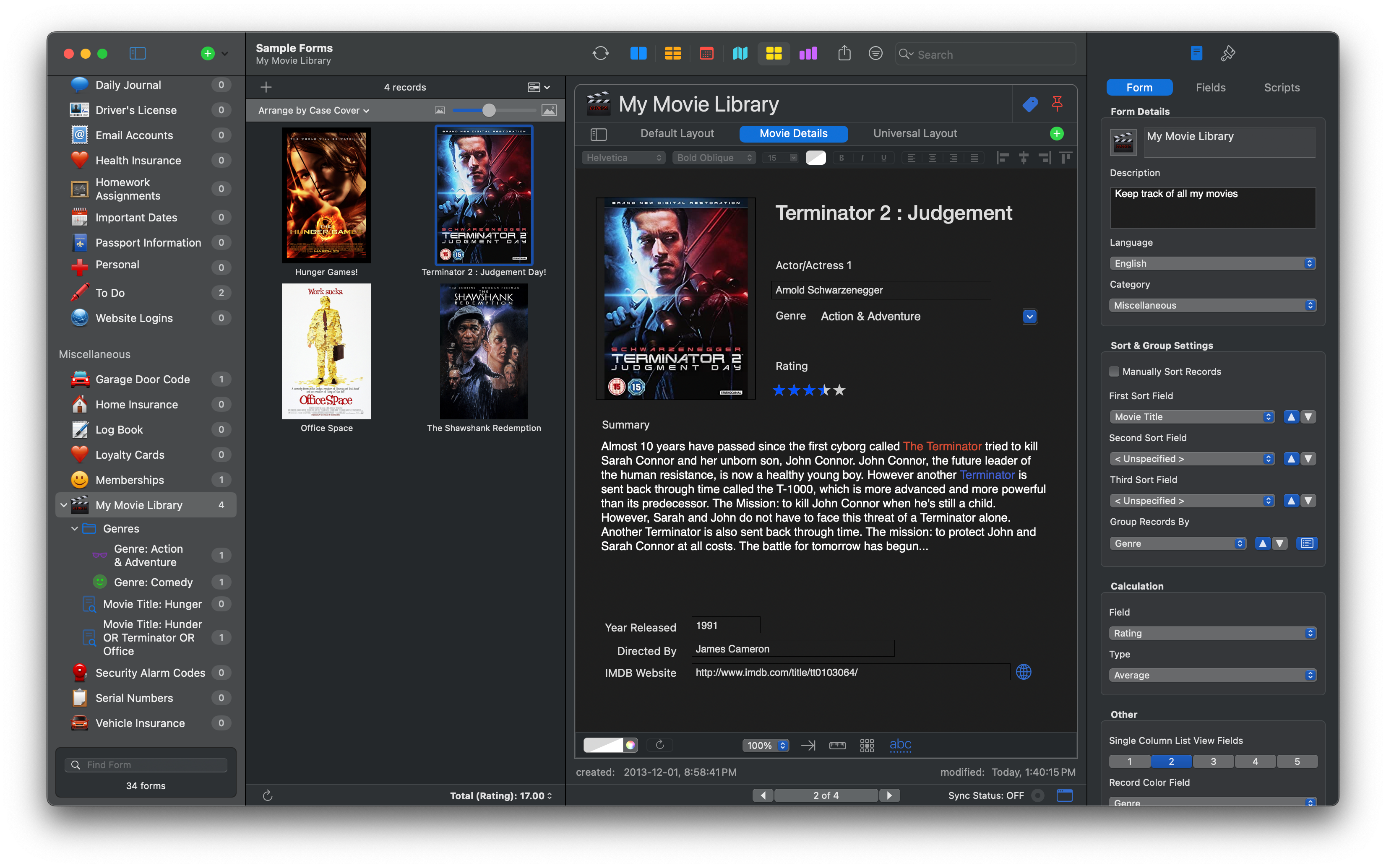This screenshot has width=1386, height=868.
Task: Adjust the thumbnail size slider
Action: pyautogui.click(x=489, y=110)
